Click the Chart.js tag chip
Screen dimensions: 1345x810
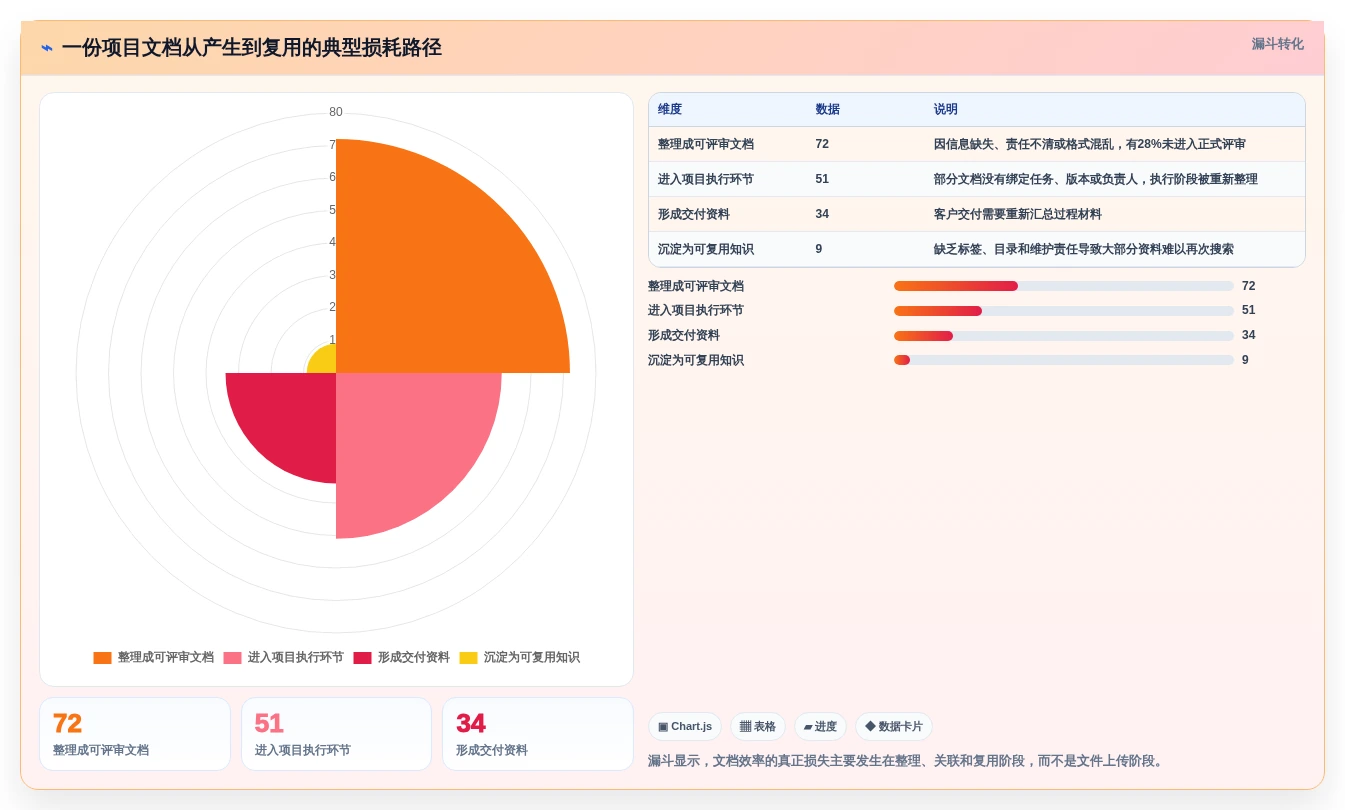point(685,727)
